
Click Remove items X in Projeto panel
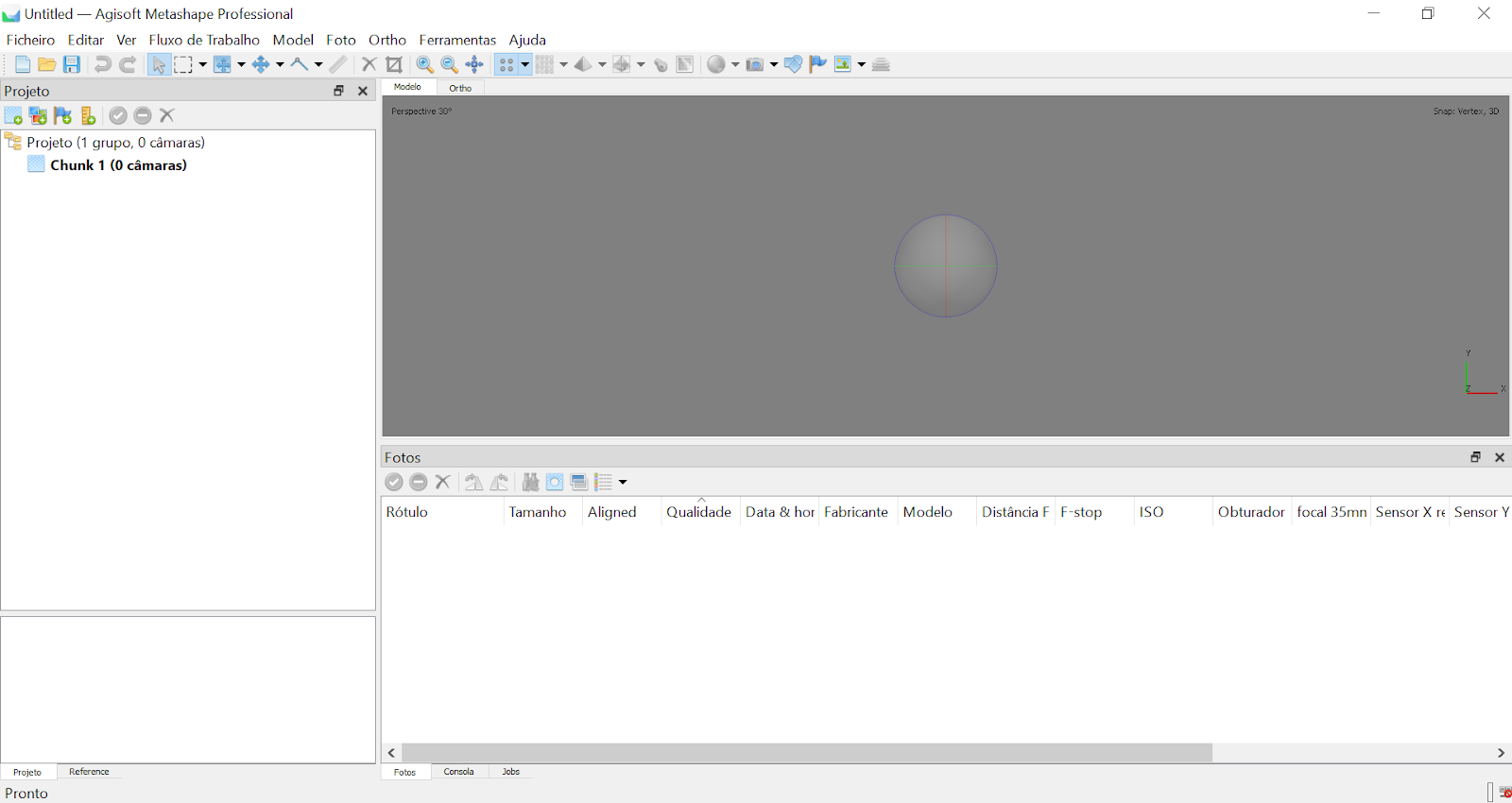tap(167, 115)
